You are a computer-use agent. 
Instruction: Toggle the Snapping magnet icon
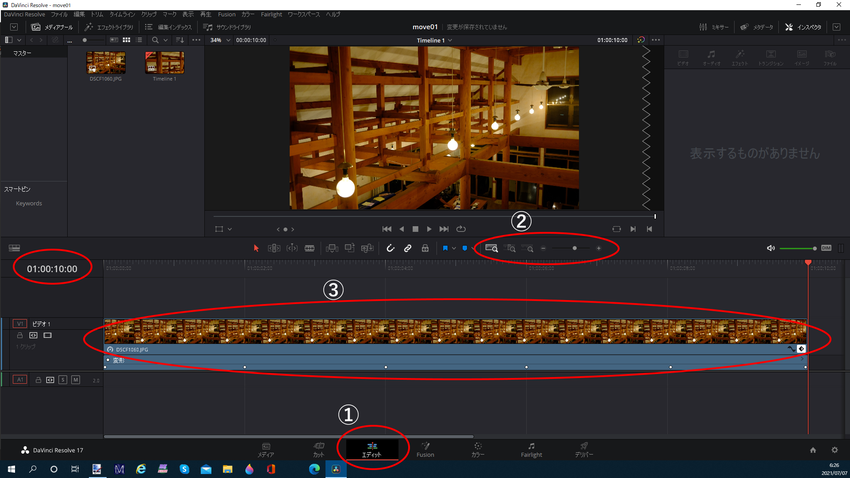click(390, 248)
